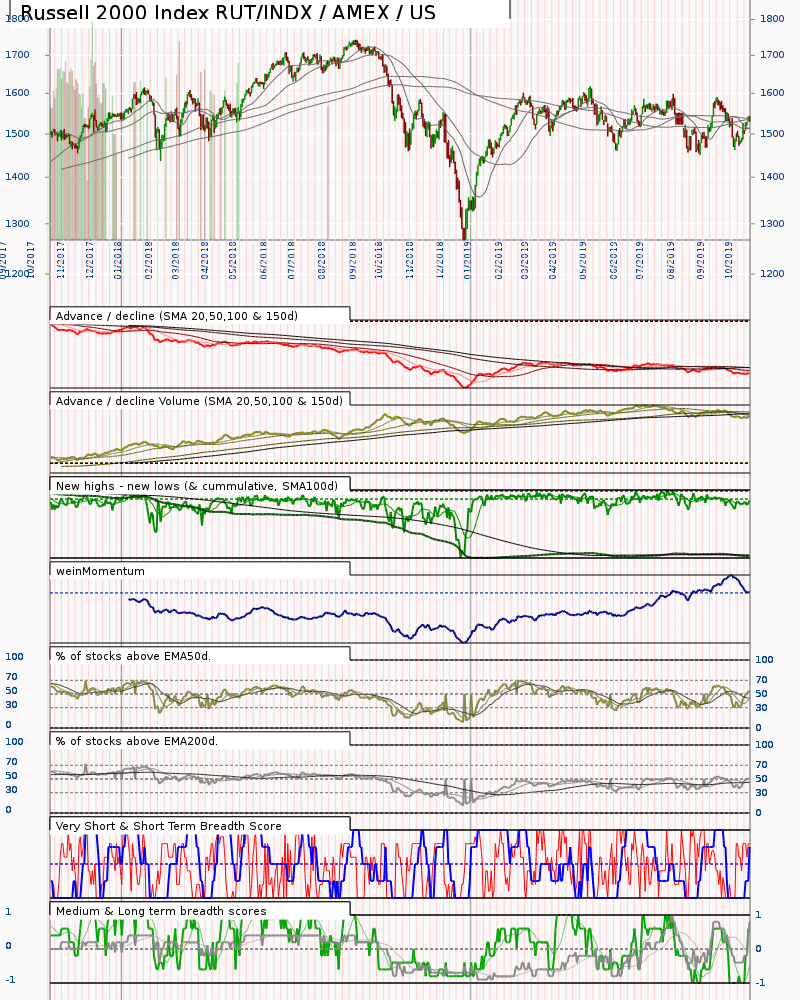
Task: Click the 09/2018 date label
Action: 352,260
